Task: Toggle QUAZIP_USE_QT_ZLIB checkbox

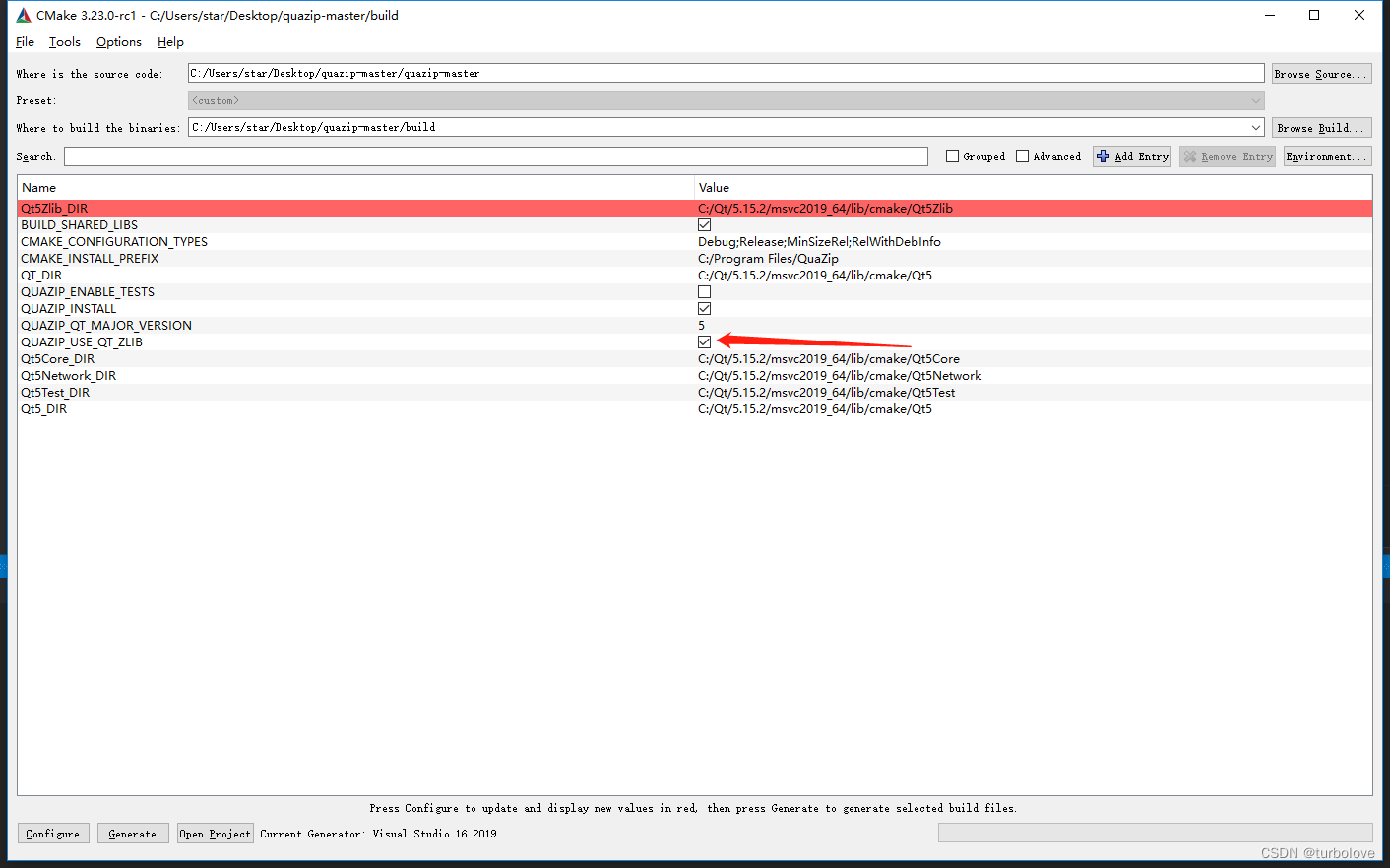Action: (704, 342)
